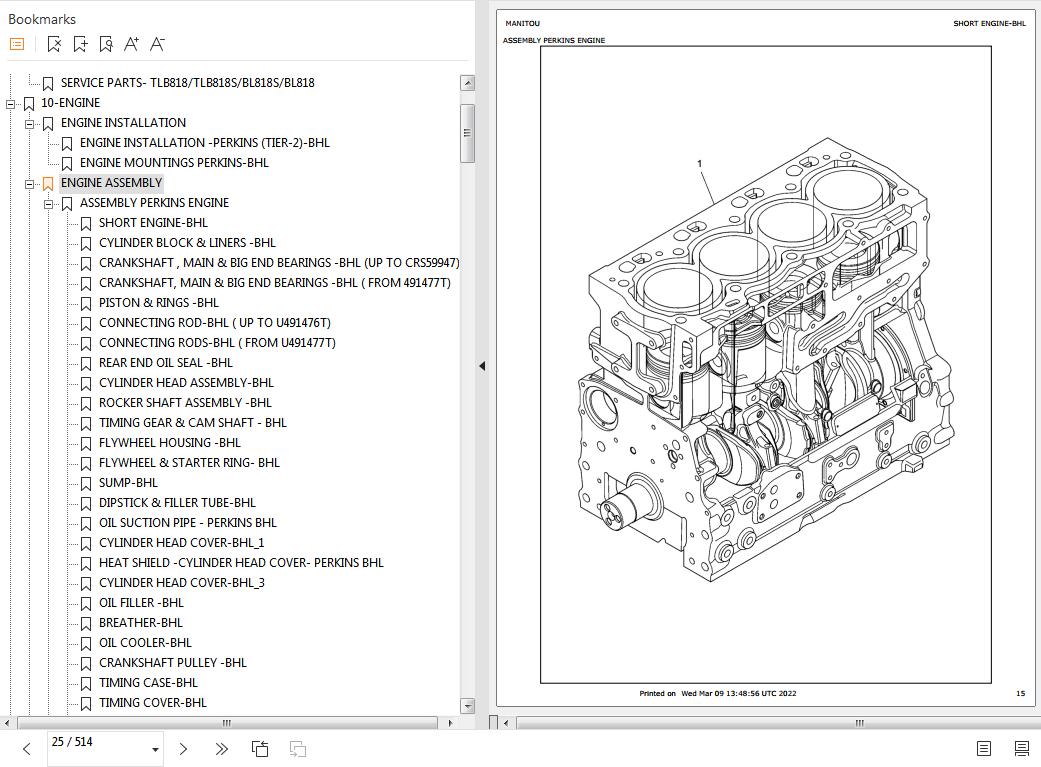The width and height of the screenshot is (1041, 767).
Task: Click the add new bookmark icon
Action: click(x=80, y=44)
